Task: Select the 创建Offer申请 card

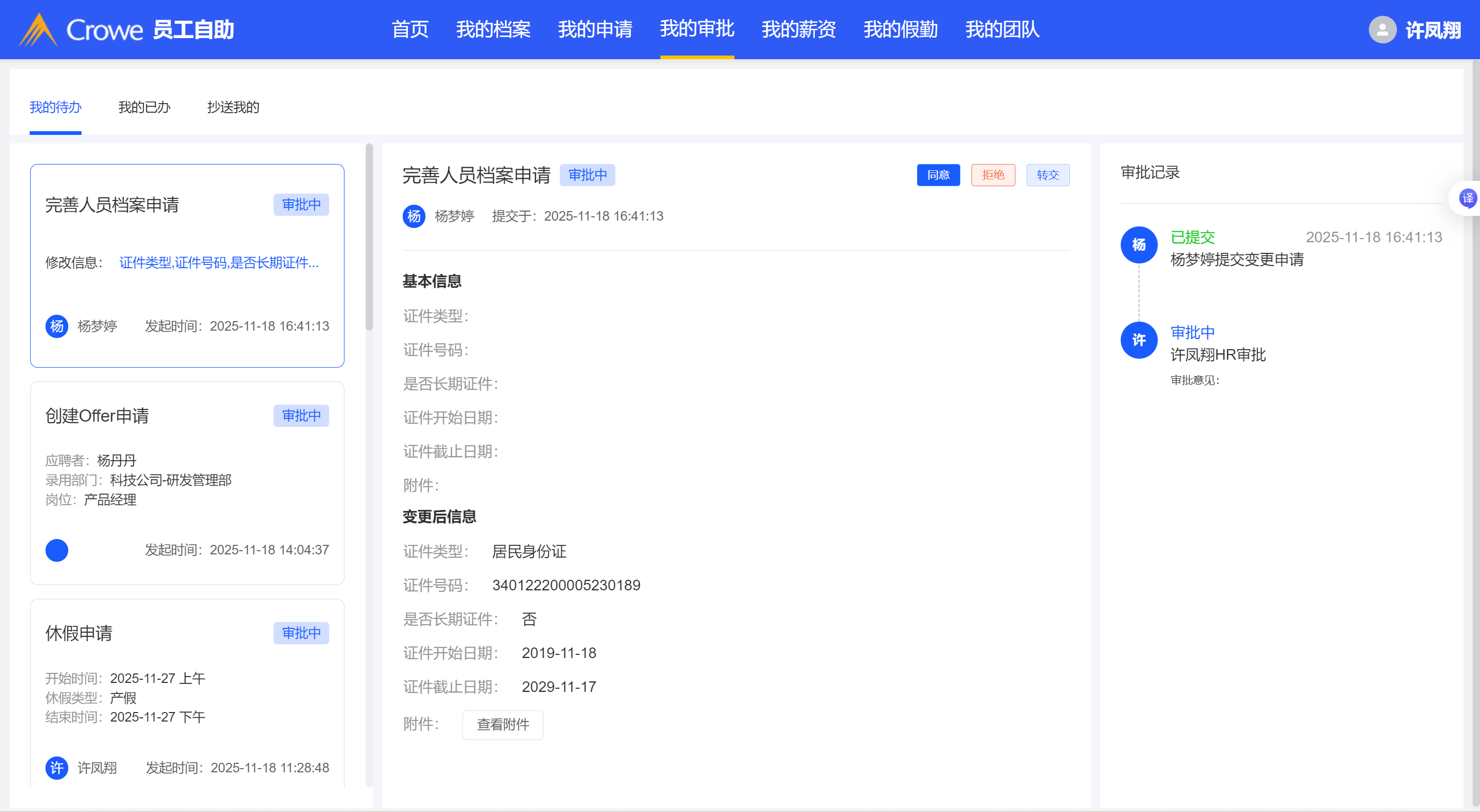Action: point(187,482)
